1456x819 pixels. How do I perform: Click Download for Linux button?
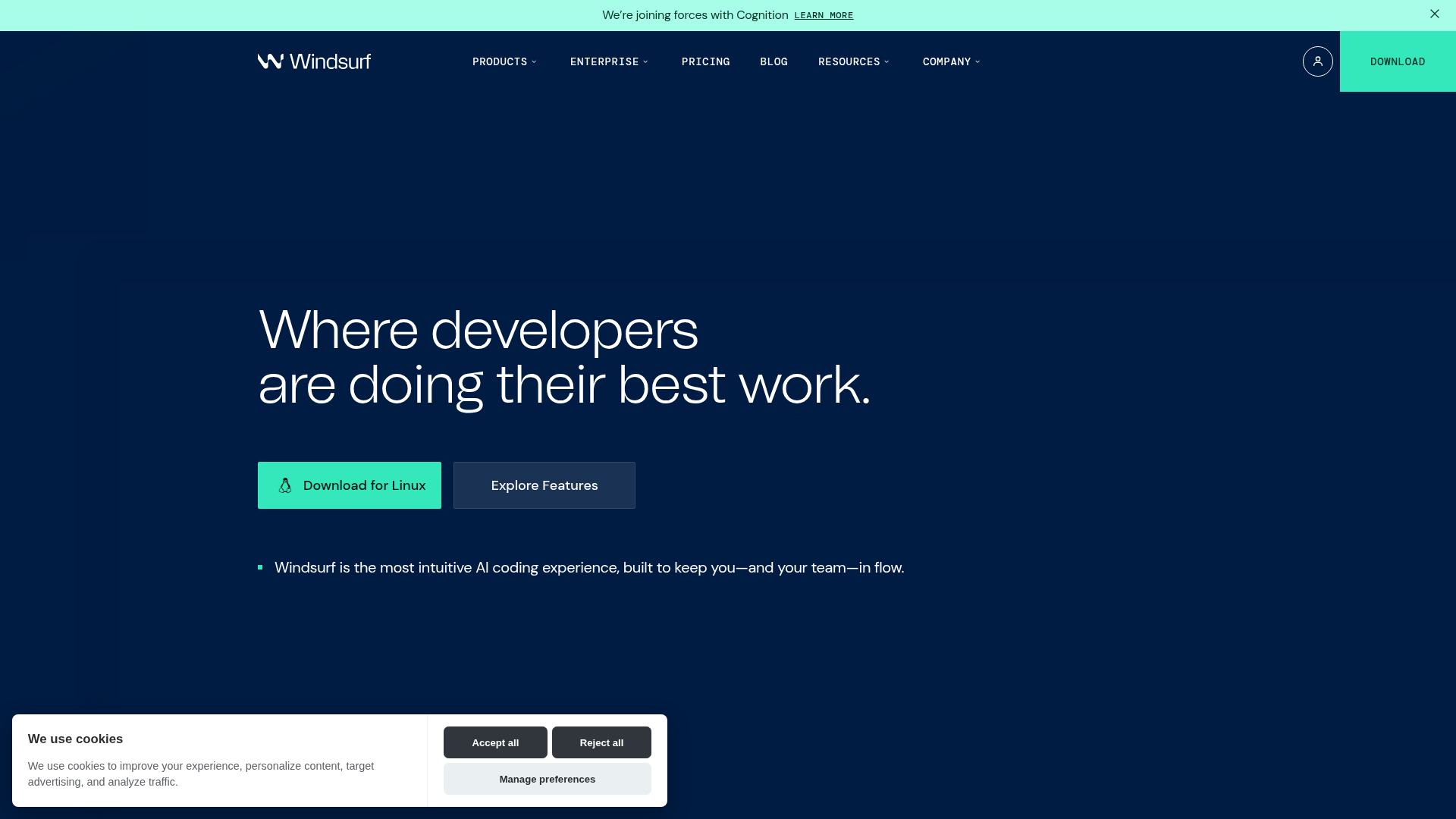[x=350, y=485]
